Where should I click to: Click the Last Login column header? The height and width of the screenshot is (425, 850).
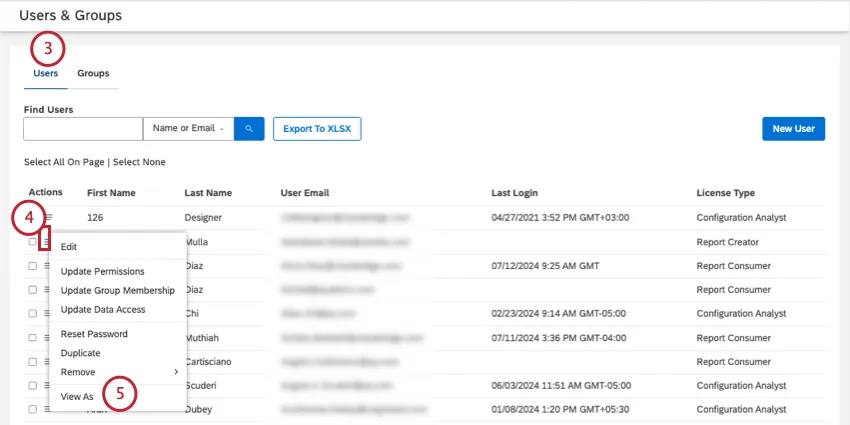coord(514,193)
